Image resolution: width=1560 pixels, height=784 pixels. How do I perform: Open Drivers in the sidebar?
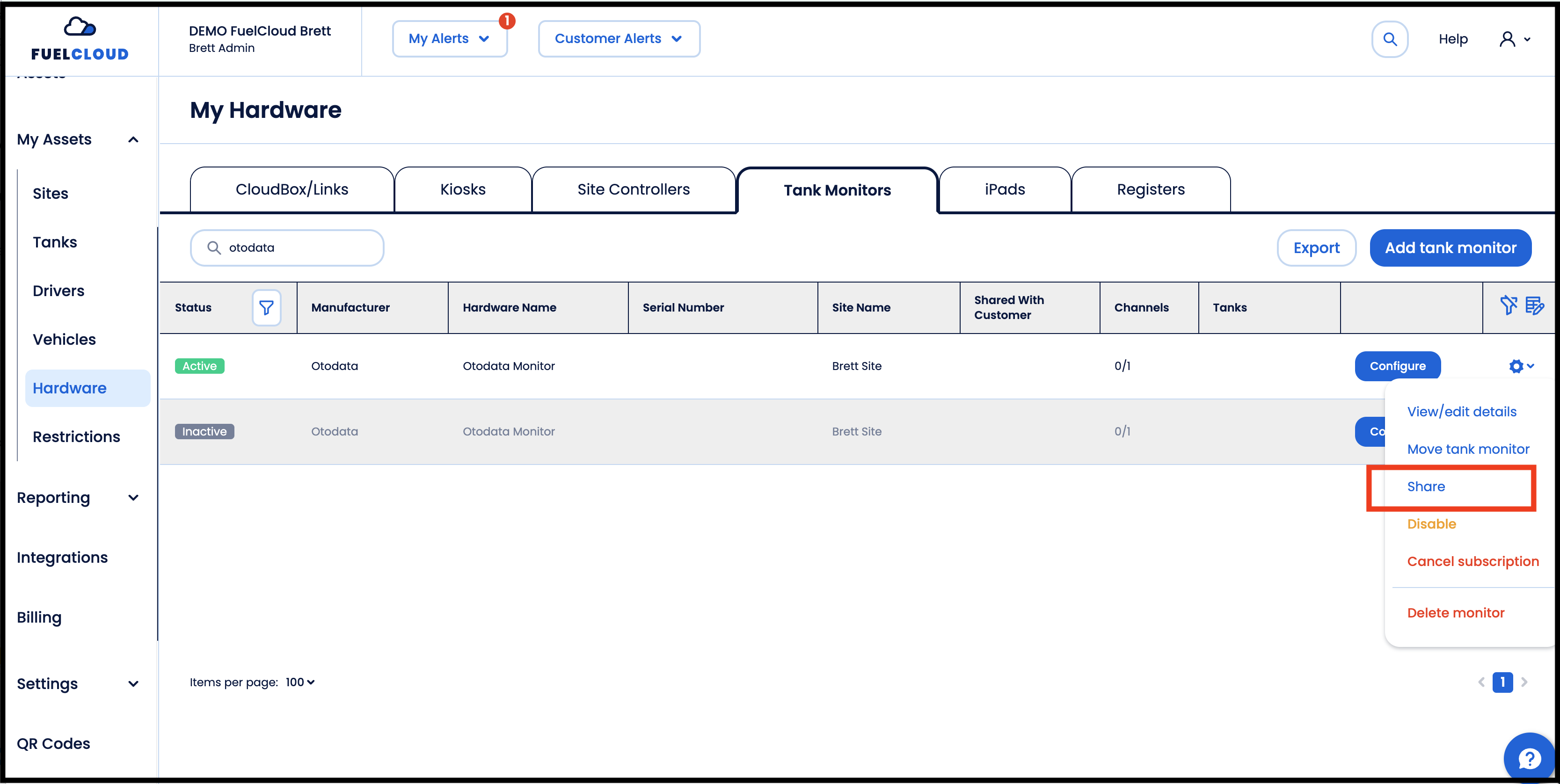pyautogui.click(x=58, y=291)
